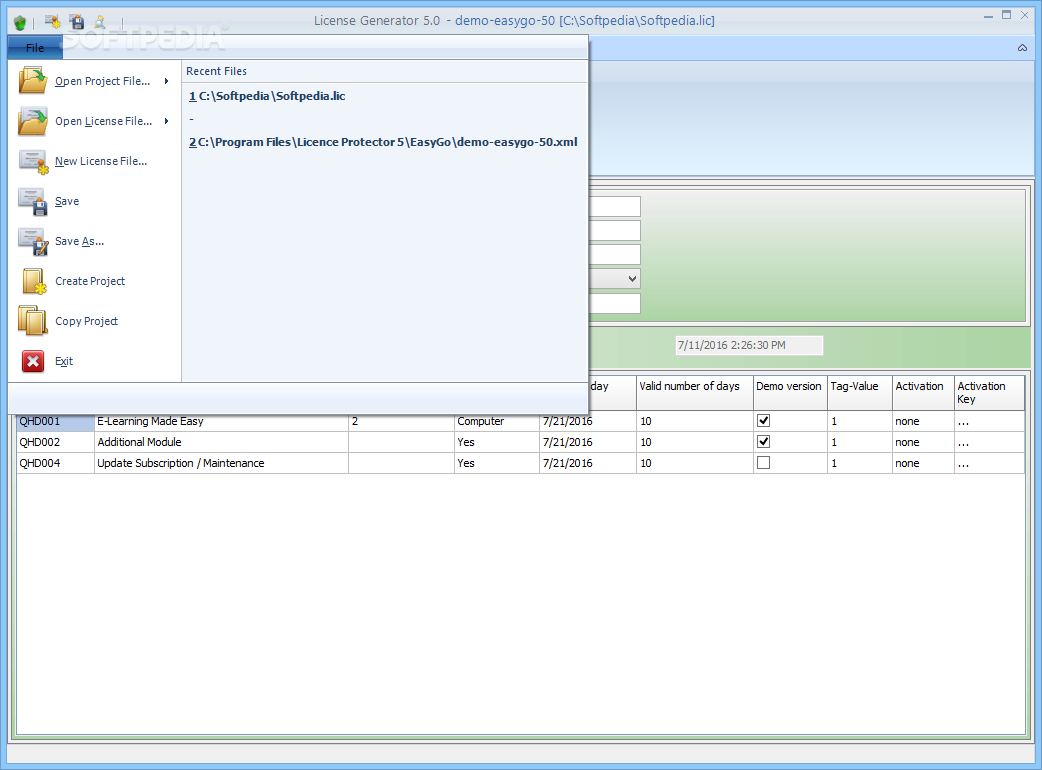The width and height of the screenshot is (1042, 770).
Task: Click the E-Learning Made Easy cell
Action: pos(221,421)
